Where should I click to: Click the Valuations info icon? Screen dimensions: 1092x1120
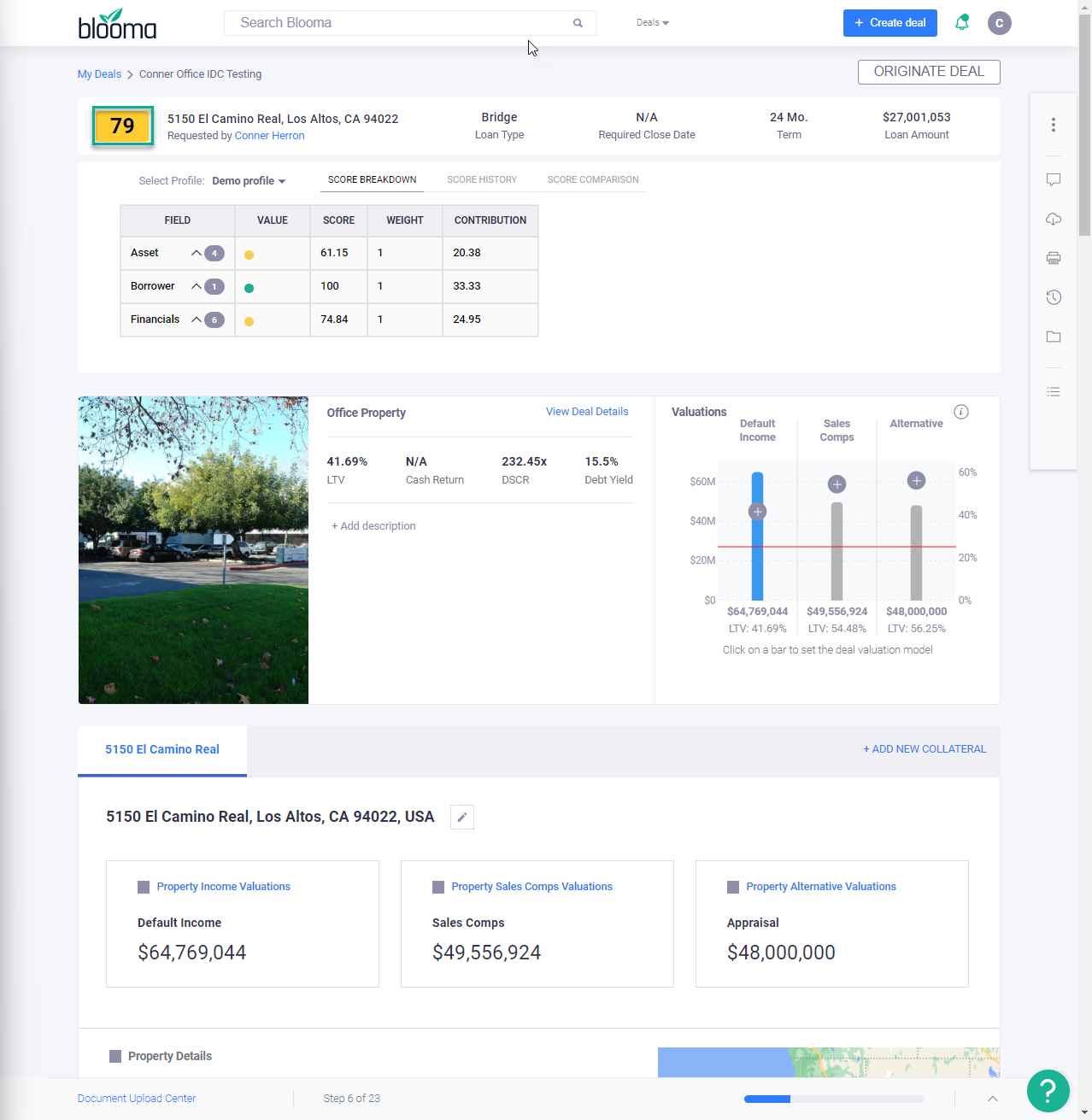(x=961, y=412)
